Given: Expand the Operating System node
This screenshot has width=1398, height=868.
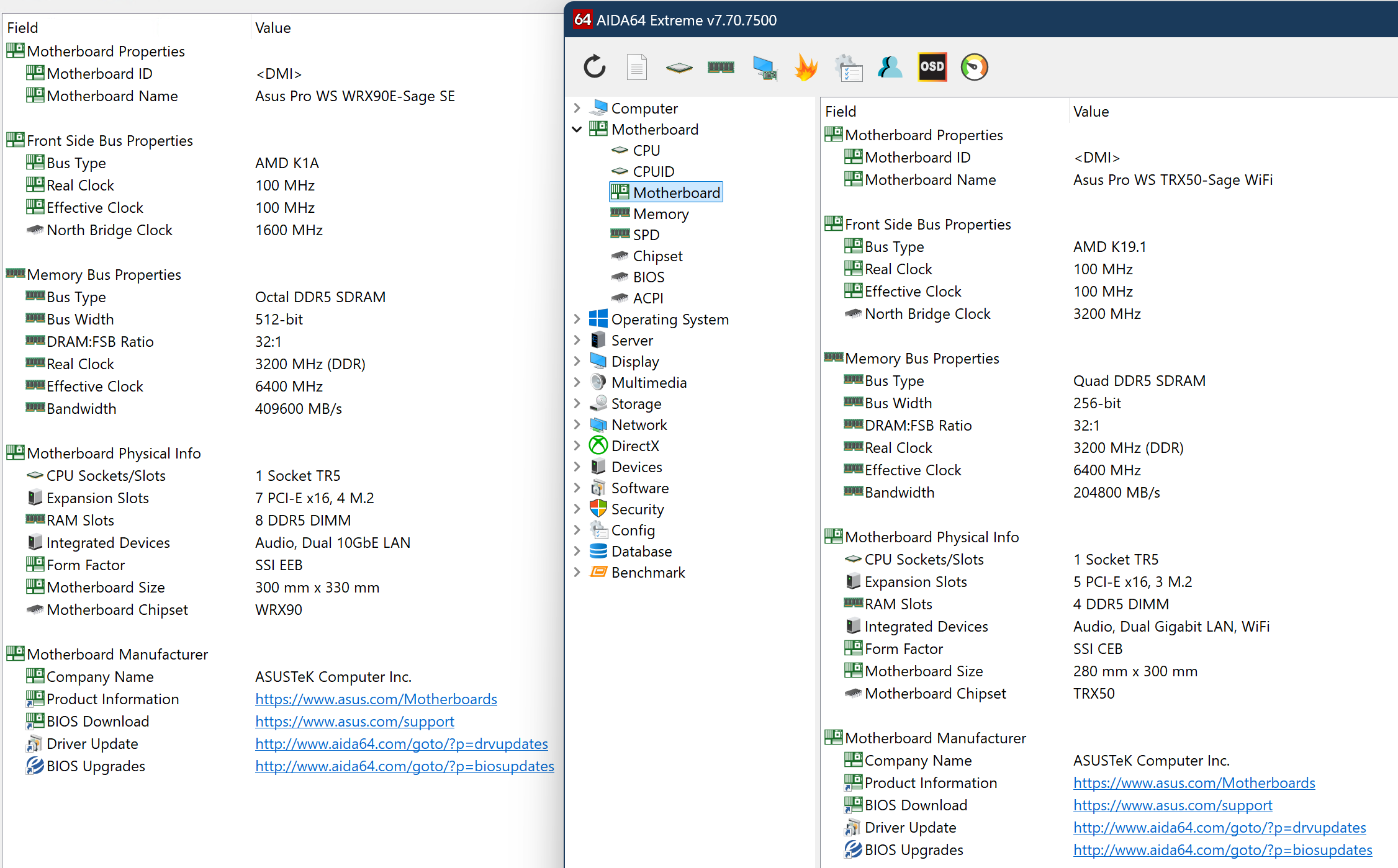Looking at the screenshot, I should pyautogui.click(x=577, y=319).
